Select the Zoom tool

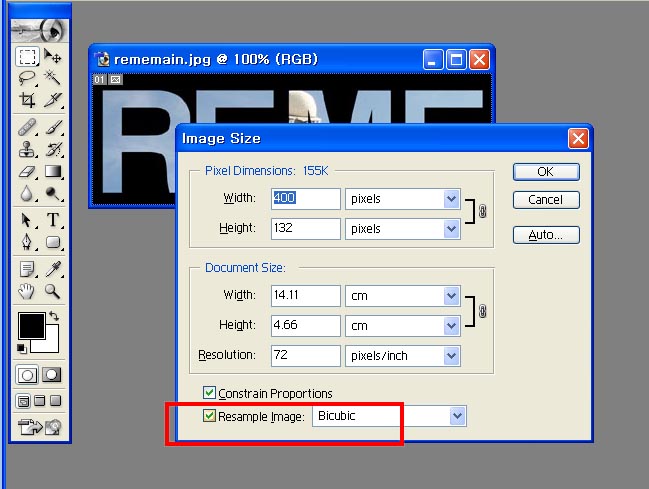[x=53, y=291]
